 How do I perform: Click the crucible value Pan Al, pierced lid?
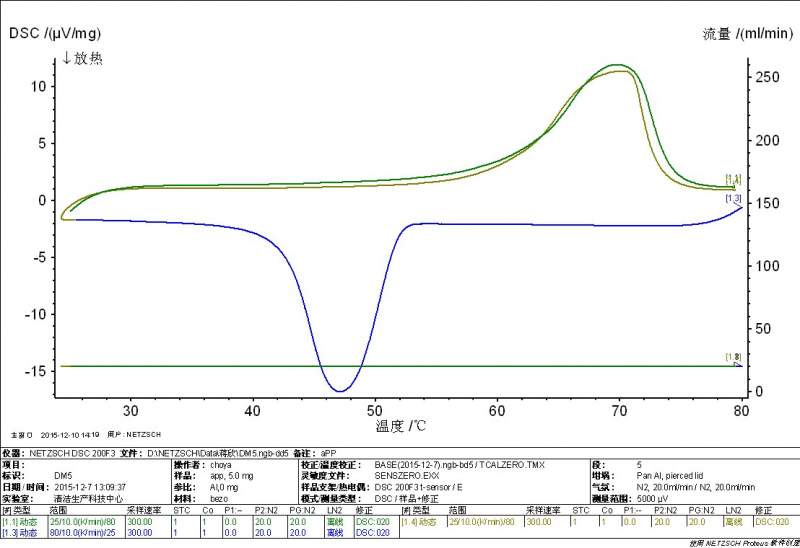click(x=670, y=476)
